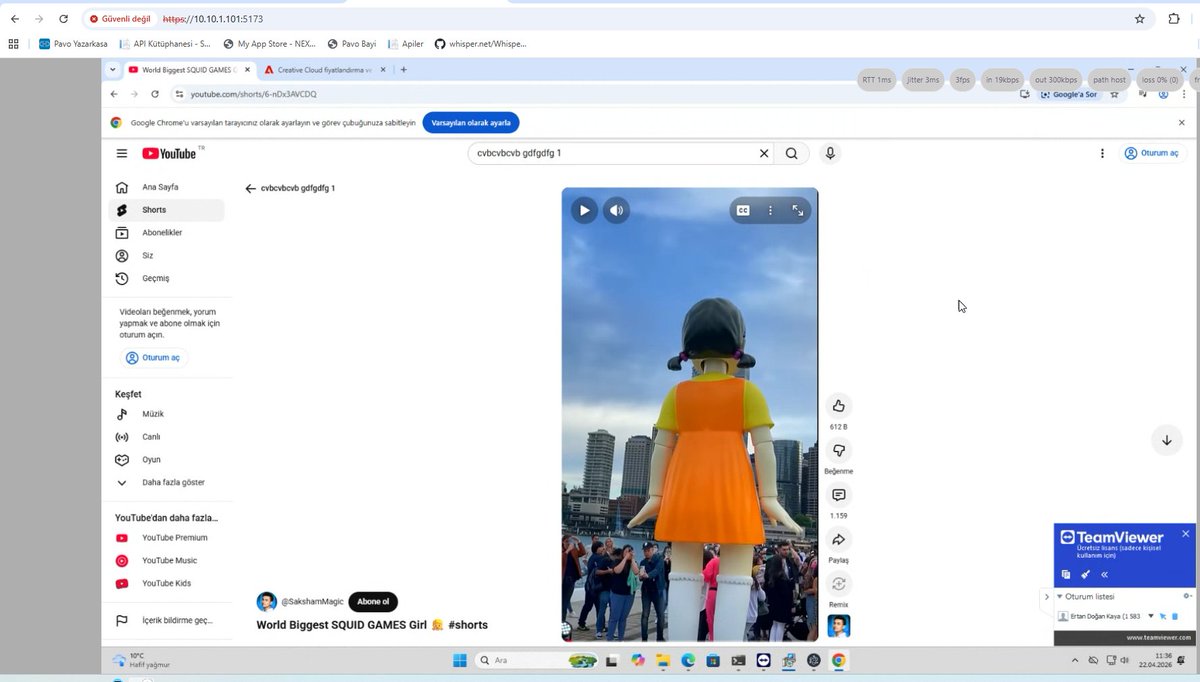Open comments (1.159)
This screenshot has height=682, width=1200.
pos(838,495)
